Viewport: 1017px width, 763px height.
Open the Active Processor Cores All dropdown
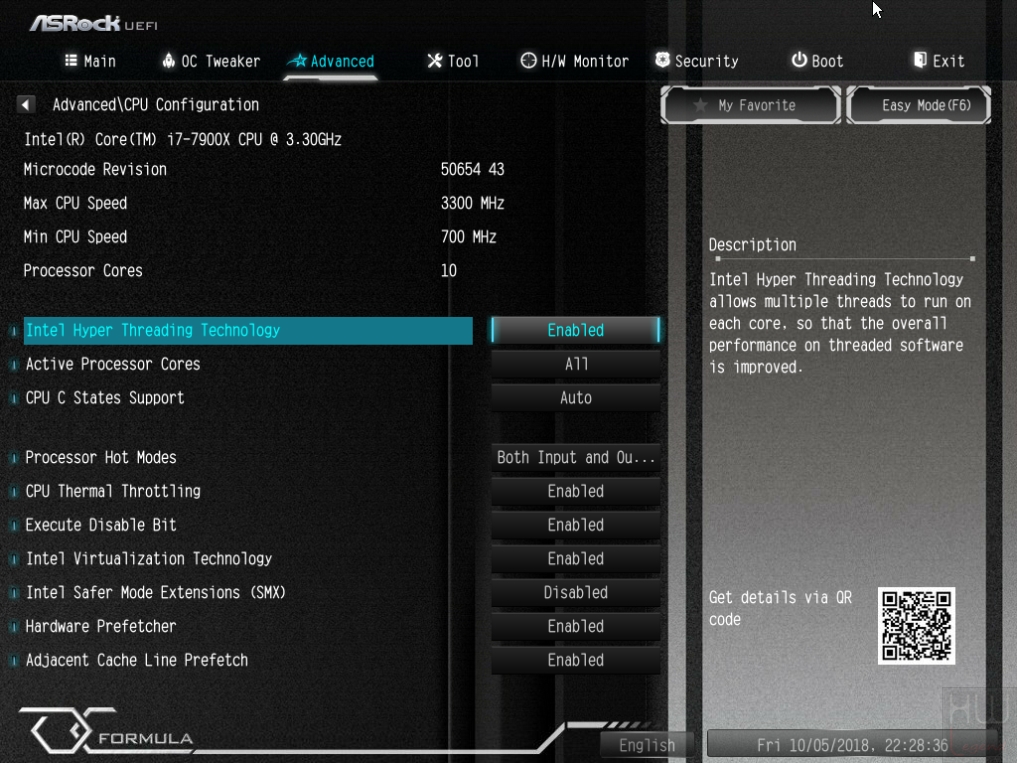coord(575,364)
